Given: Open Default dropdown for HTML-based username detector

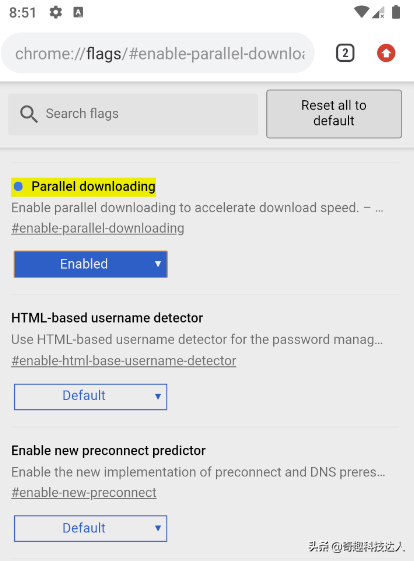Looking at the screenshot, I should (91, 396).
